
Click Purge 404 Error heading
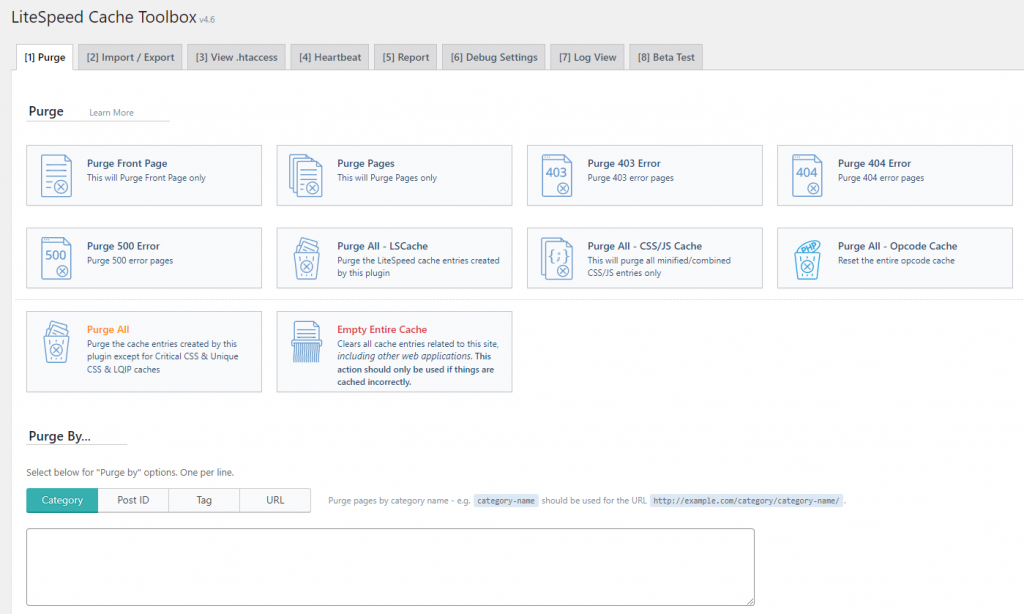click(x=874, y=163)
